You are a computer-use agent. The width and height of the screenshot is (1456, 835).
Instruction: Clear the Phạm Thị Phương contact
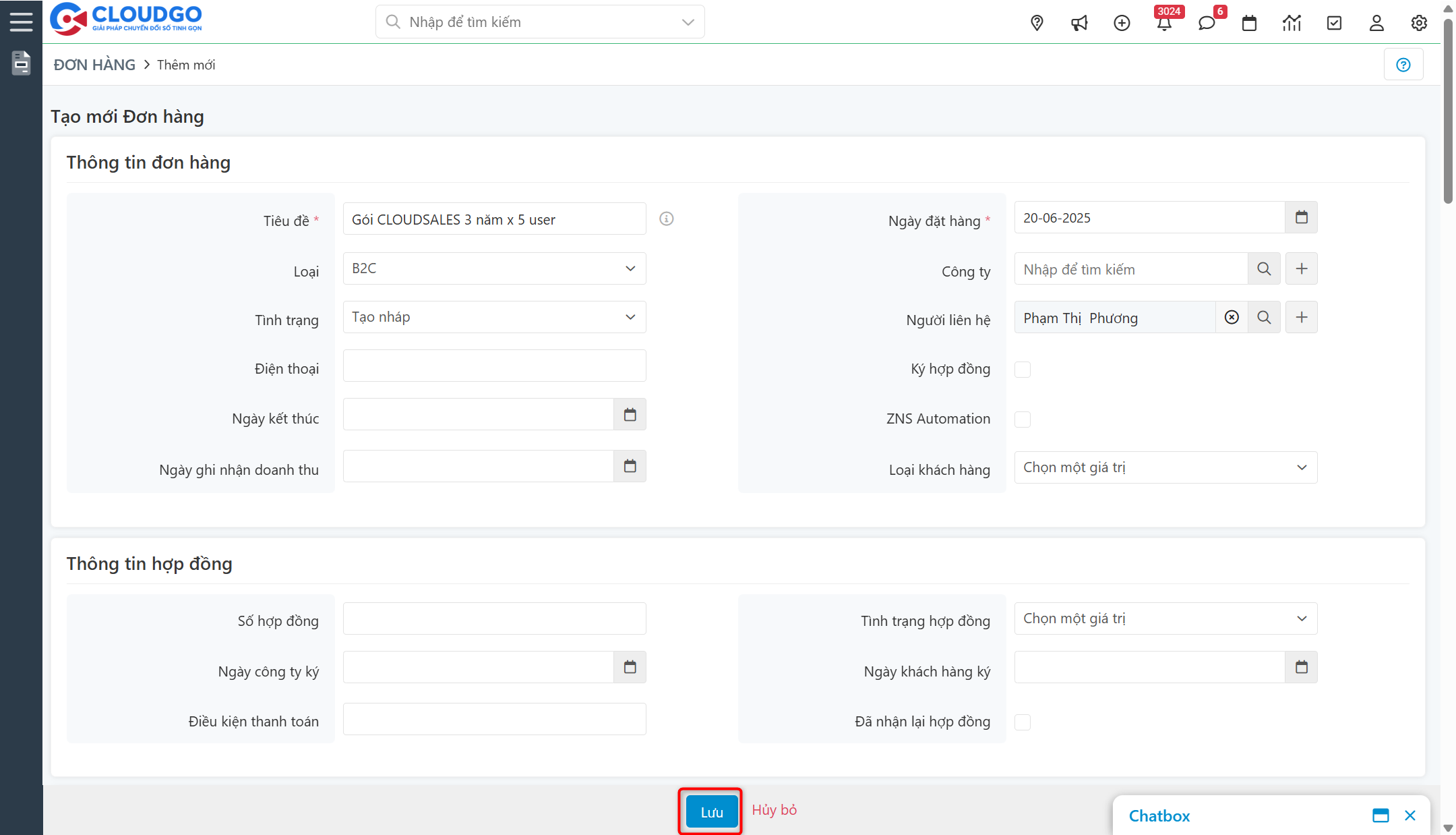(x=1232, y=317)
